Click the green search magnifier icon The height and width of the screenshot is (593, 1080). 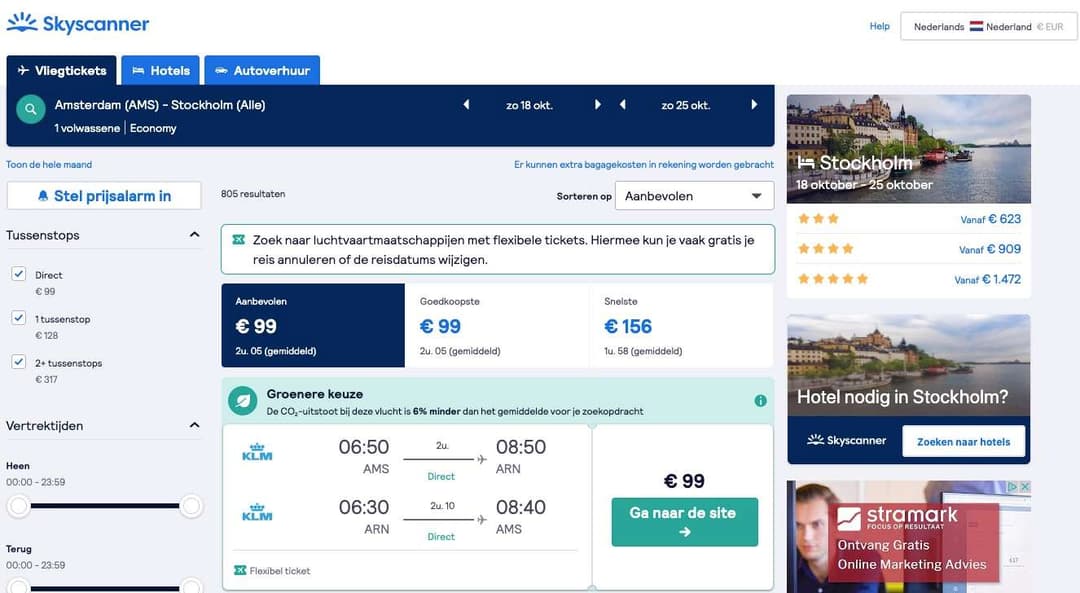[x=30, y=109]
